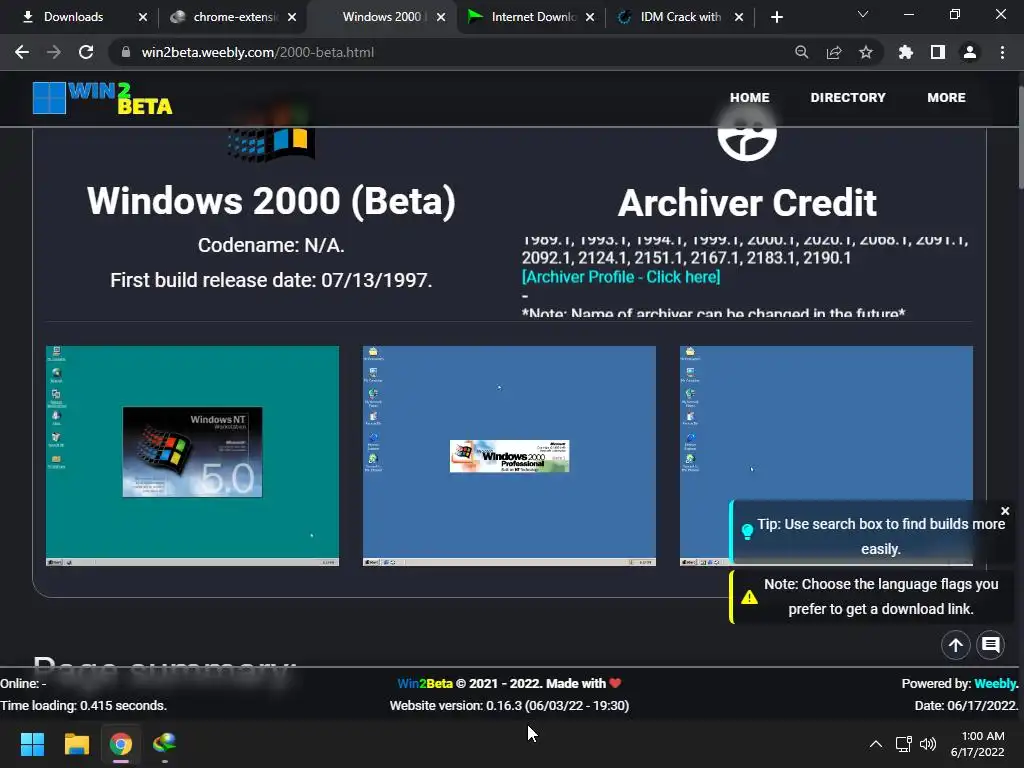Open the network tray icon
The width and height of the screenshot is (1024, 768).
[904, 744]
